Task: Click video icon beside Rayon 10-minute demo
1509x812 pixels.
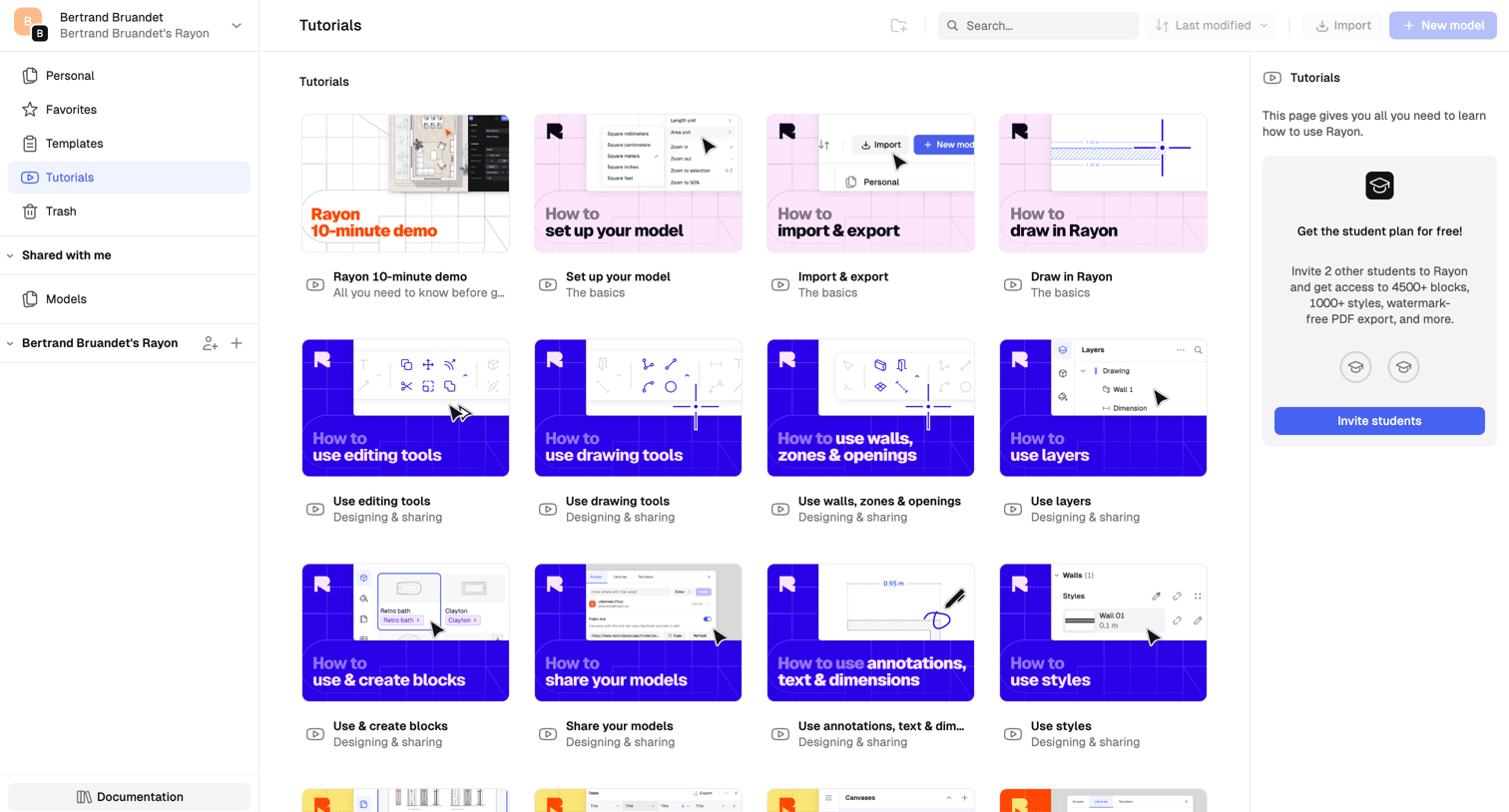Action: point(315,284)
